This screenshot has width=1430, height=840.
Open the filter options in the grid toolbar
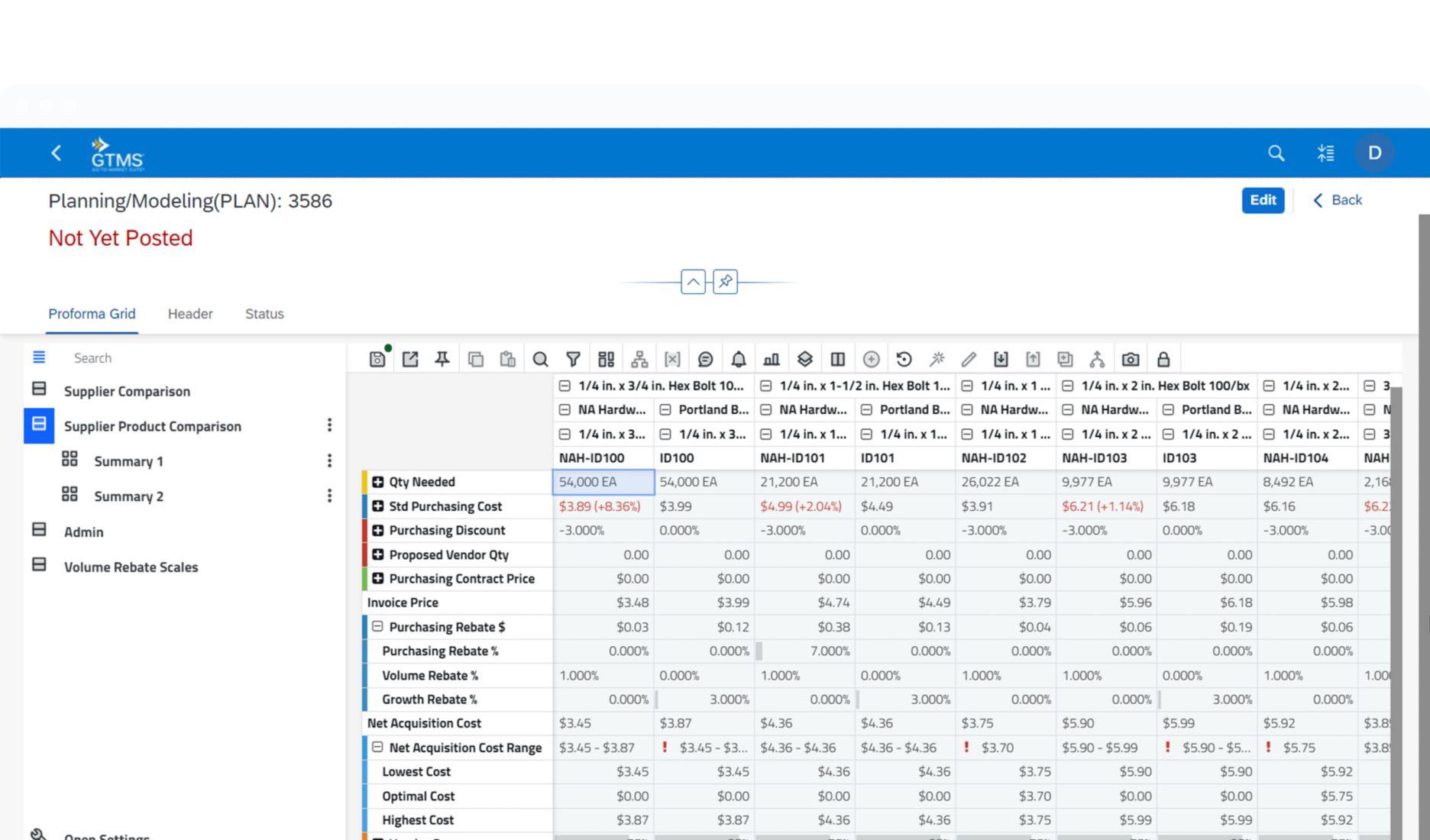tap(573, 358)
